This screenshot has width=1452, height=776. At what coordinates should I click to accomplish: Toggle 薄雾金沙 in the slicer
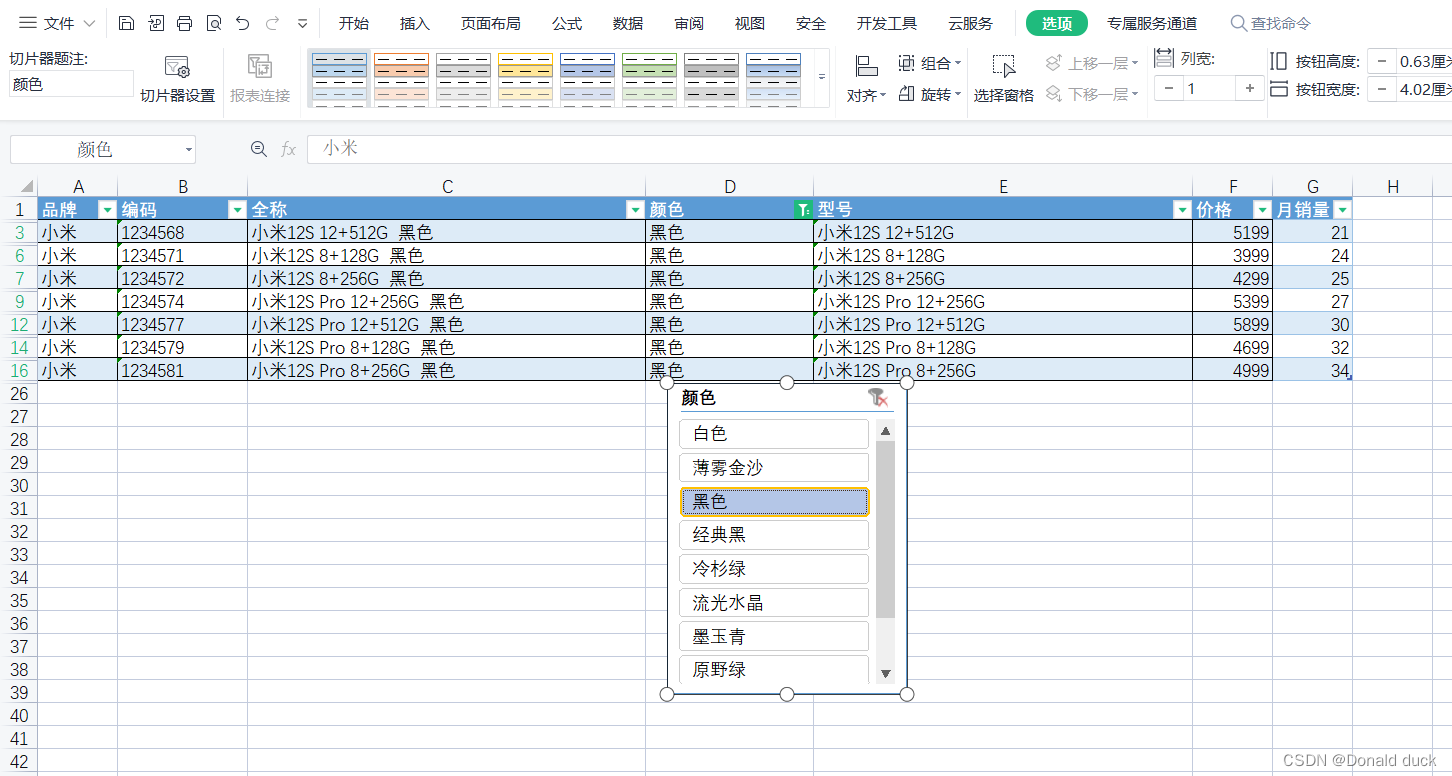tap(773, 467)
